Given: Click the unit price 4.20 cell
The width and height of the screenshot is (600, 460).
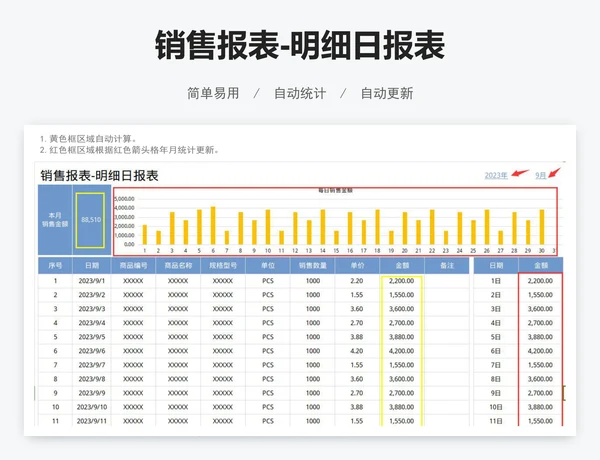Looking at the screenshot, I should coord(357,351).
